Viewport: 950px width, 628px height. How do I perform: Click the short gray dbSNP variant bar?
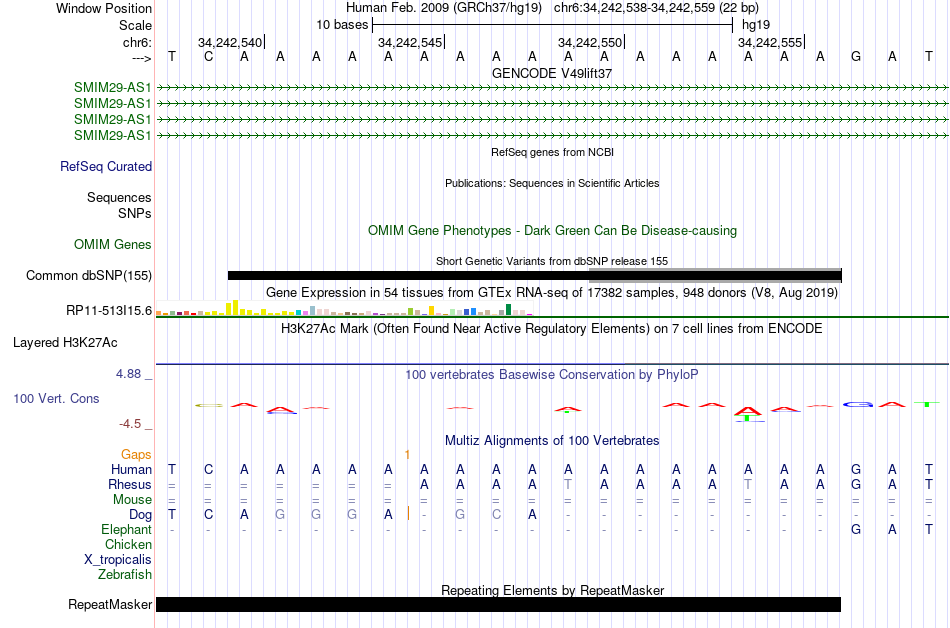pyautogui.click(x=715, y=276)
